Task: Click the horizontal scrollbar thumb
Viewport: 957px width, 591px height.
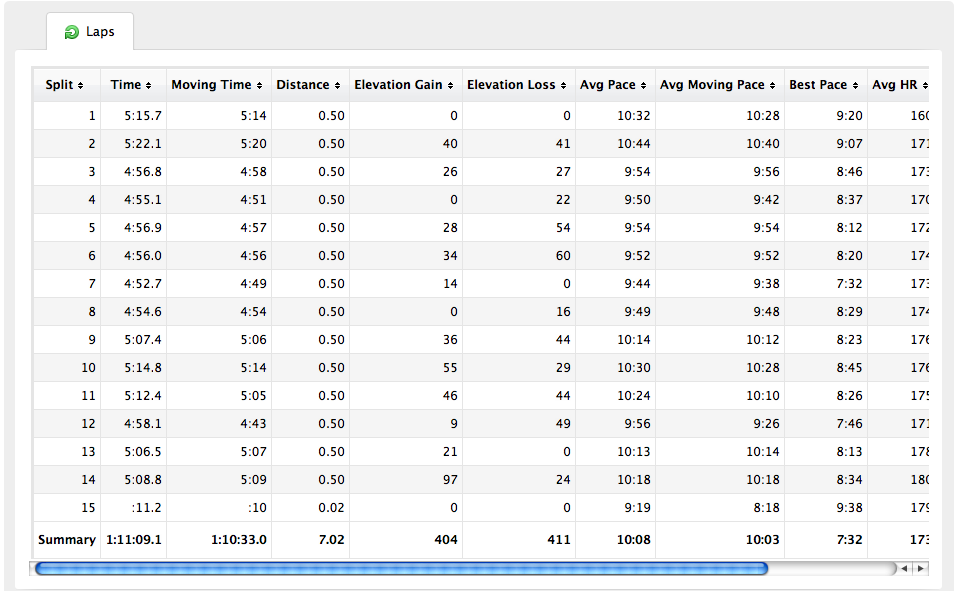Action: click(x=401, y=569)
